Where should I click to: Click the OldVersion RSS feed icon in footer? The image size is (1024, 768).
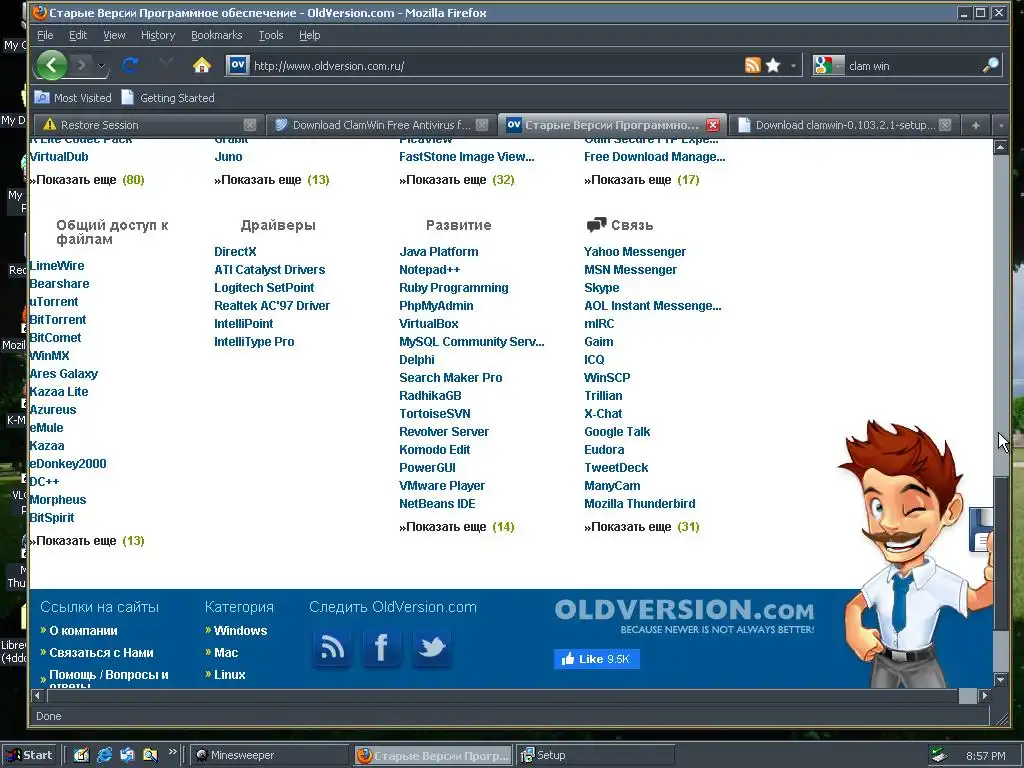(332, 648)
